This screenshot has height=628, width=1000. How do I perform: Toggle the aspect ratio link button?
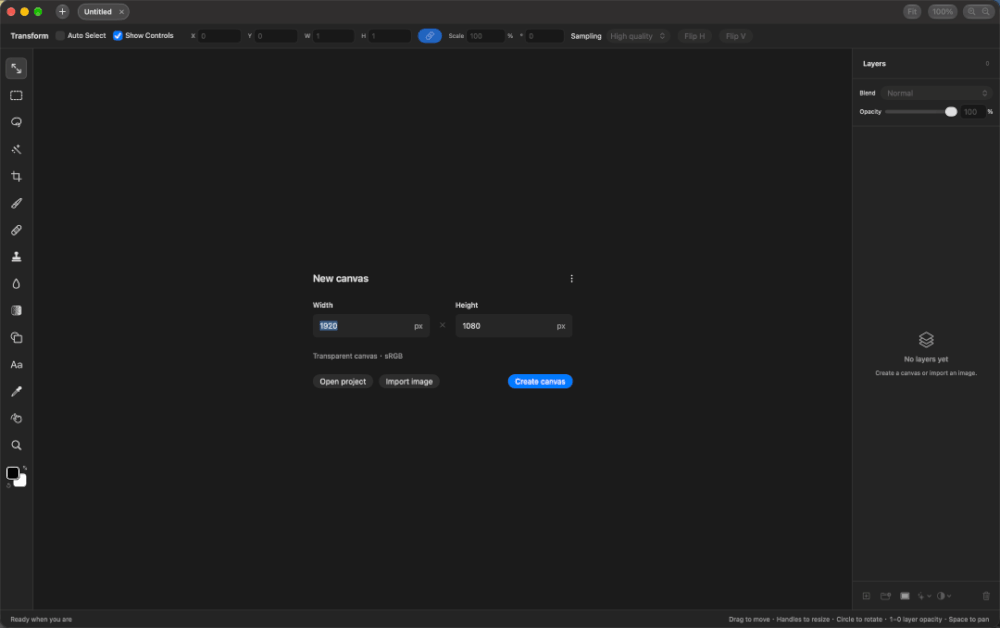click(430, 36)
